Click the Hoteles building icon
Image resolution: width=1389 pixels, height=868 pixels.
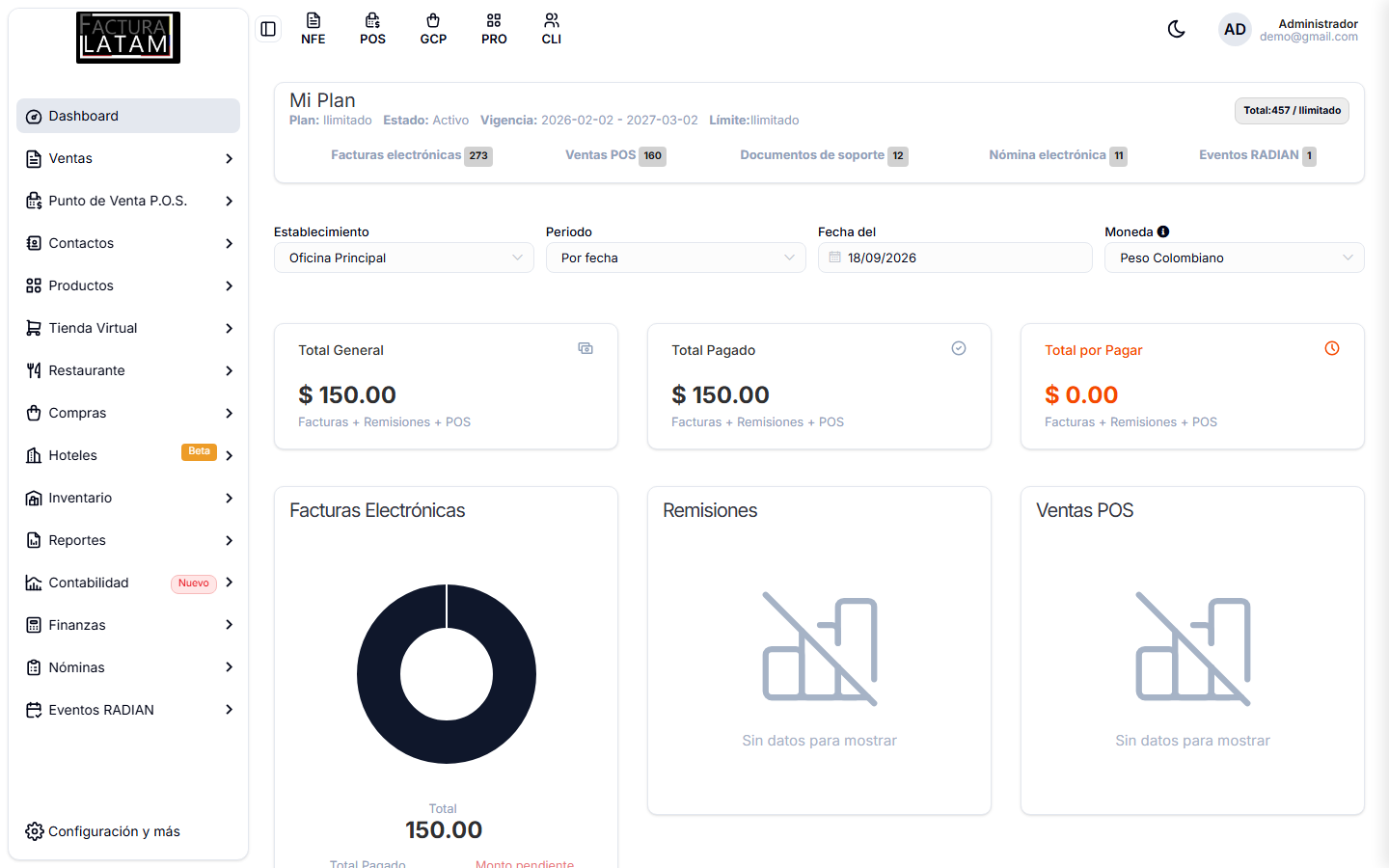pos(34,455)
